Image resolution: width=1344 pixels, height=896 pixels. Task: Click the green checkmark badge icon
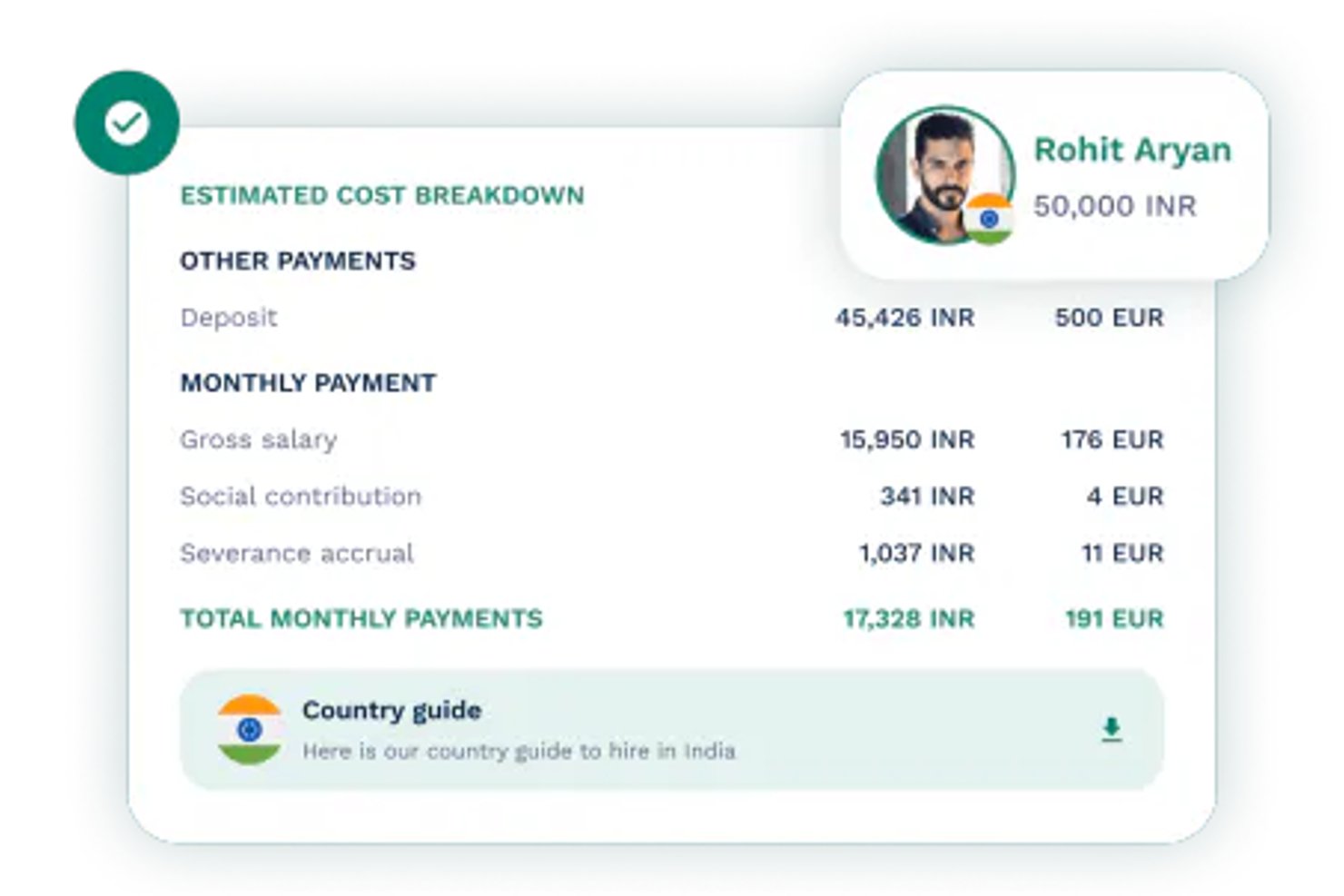pos(127,123)
